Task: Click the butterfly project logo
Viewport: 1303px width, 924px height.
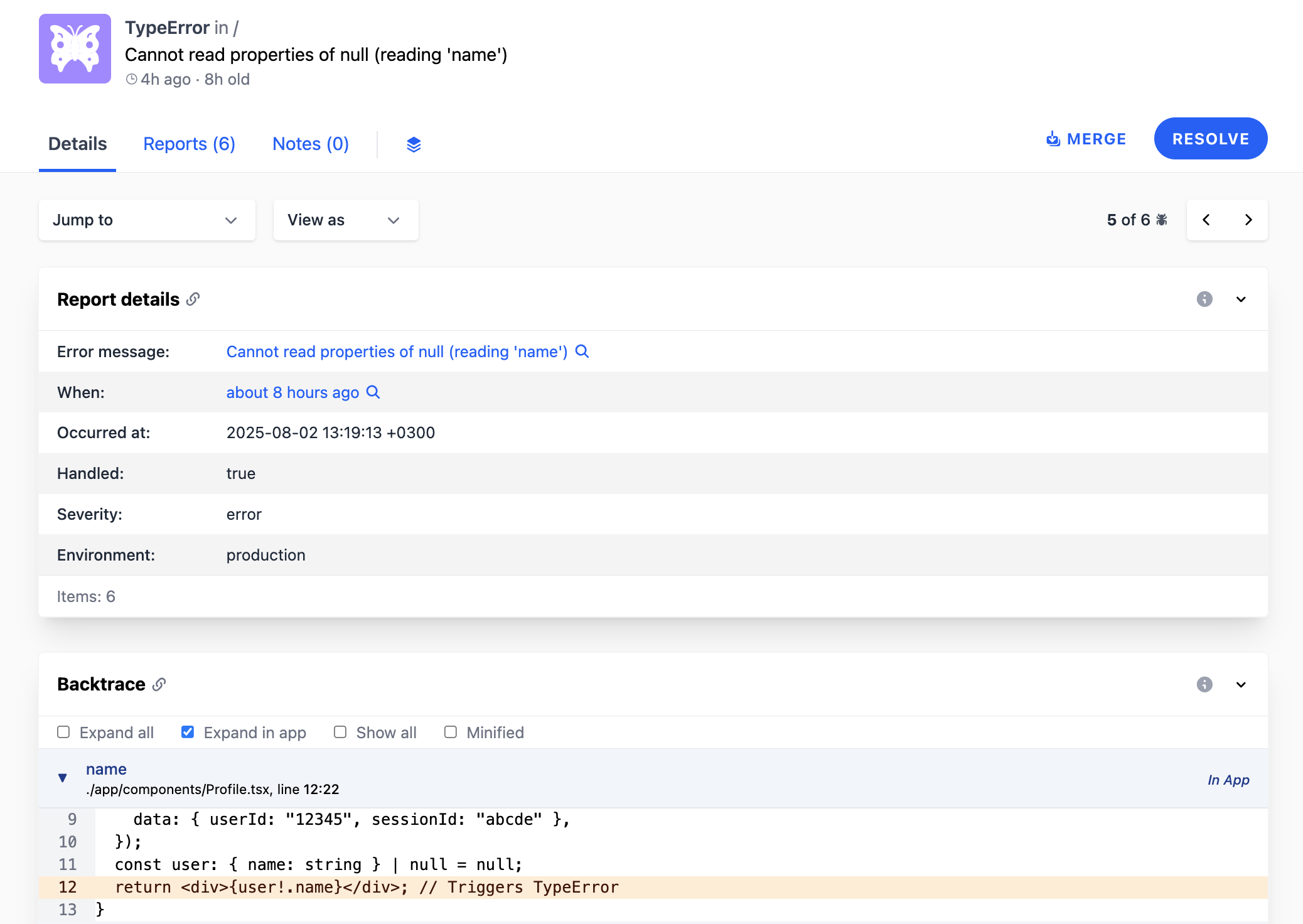Action: 75,49
